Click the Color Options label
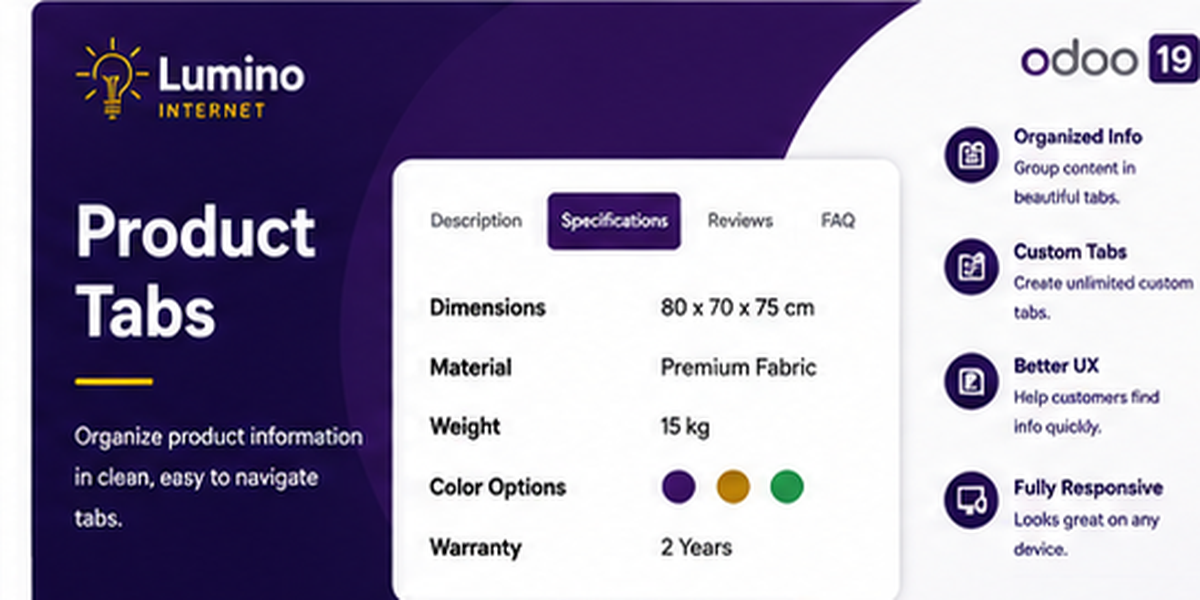This screenshot has width=1200, height=600. tap(498, 487)
